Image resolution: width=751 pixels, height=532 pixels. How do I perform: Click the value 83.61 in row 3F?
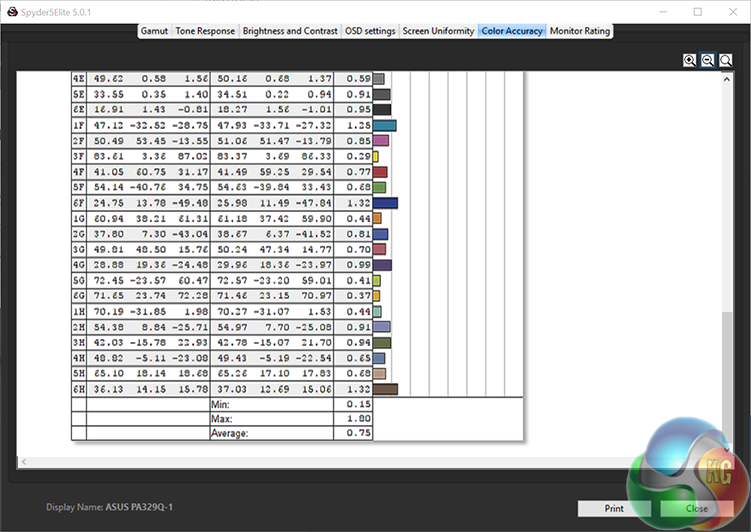(x=108, y=157)
